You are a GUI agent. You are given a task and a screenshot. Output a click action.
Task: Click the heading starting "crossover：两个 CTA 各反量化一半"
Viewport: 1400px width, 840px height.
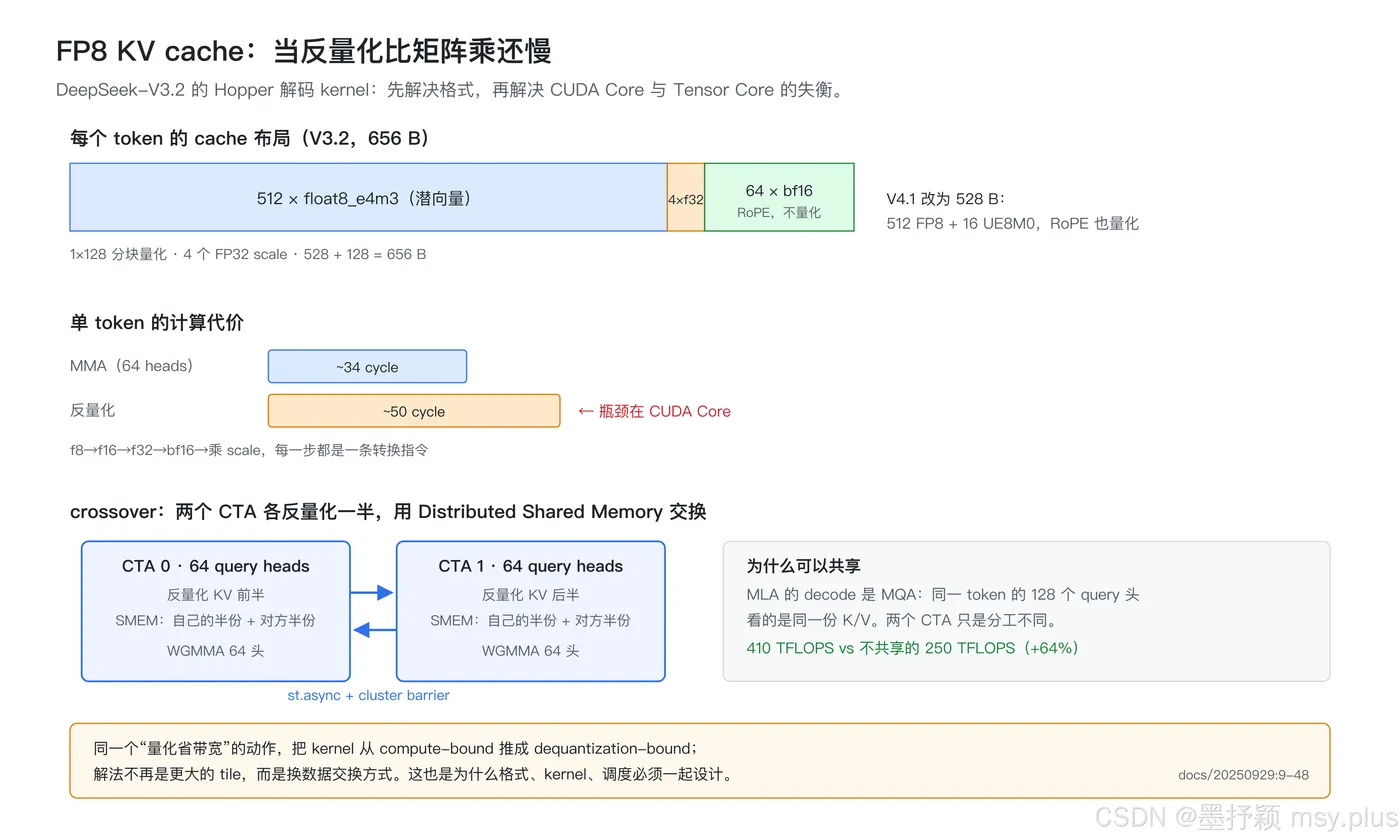click(388, 511)
